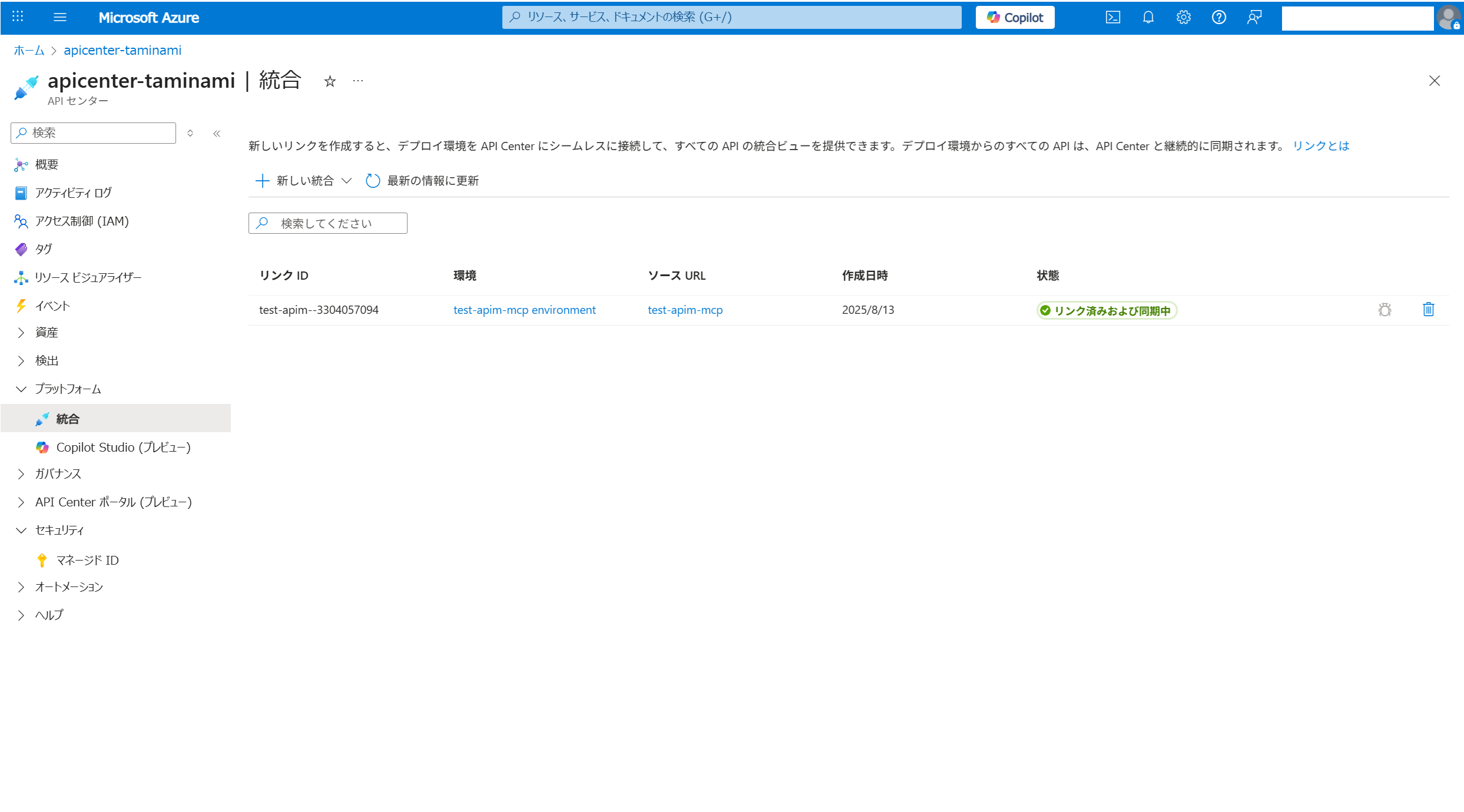
Task: Open the 新しい統合 dropdown
Action: [x=304, y=181]
